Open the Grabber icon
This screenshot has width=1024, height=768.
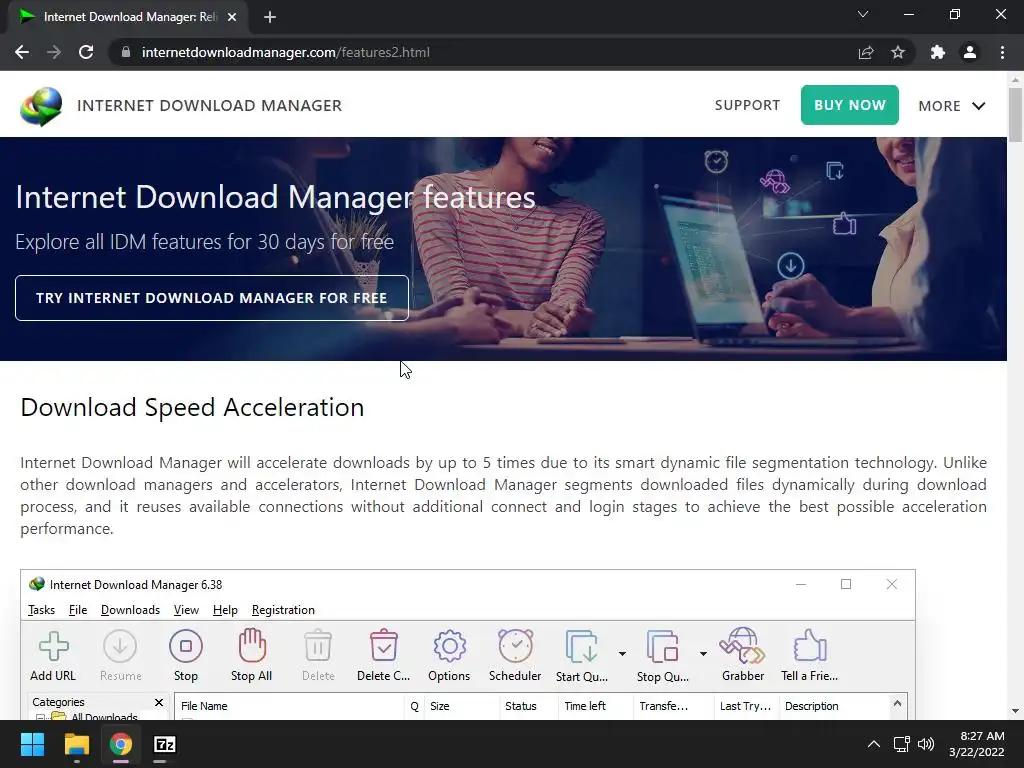pyautogui.click(x=743, y=656)
